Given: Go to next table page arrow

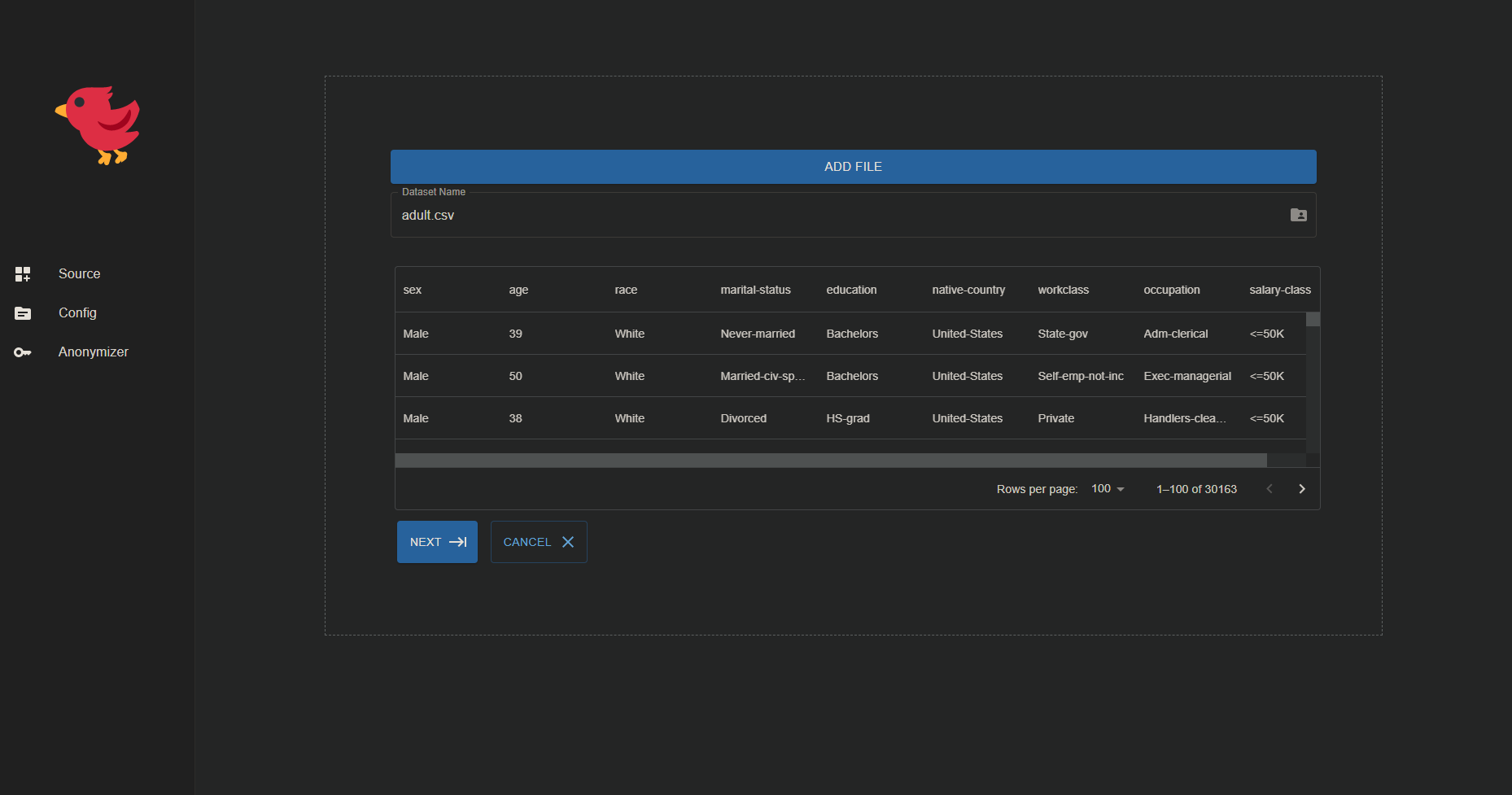Looking at the screenshot, I should coord(1301,489).
